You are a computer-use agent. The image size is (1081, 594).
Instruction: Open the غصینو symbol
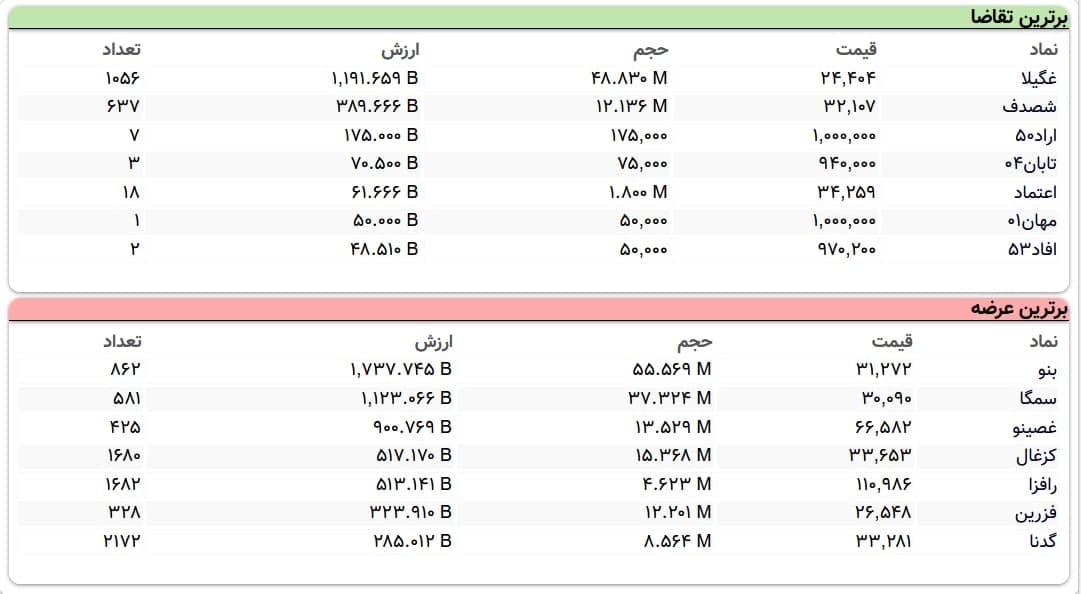[x=1036, y=428]
